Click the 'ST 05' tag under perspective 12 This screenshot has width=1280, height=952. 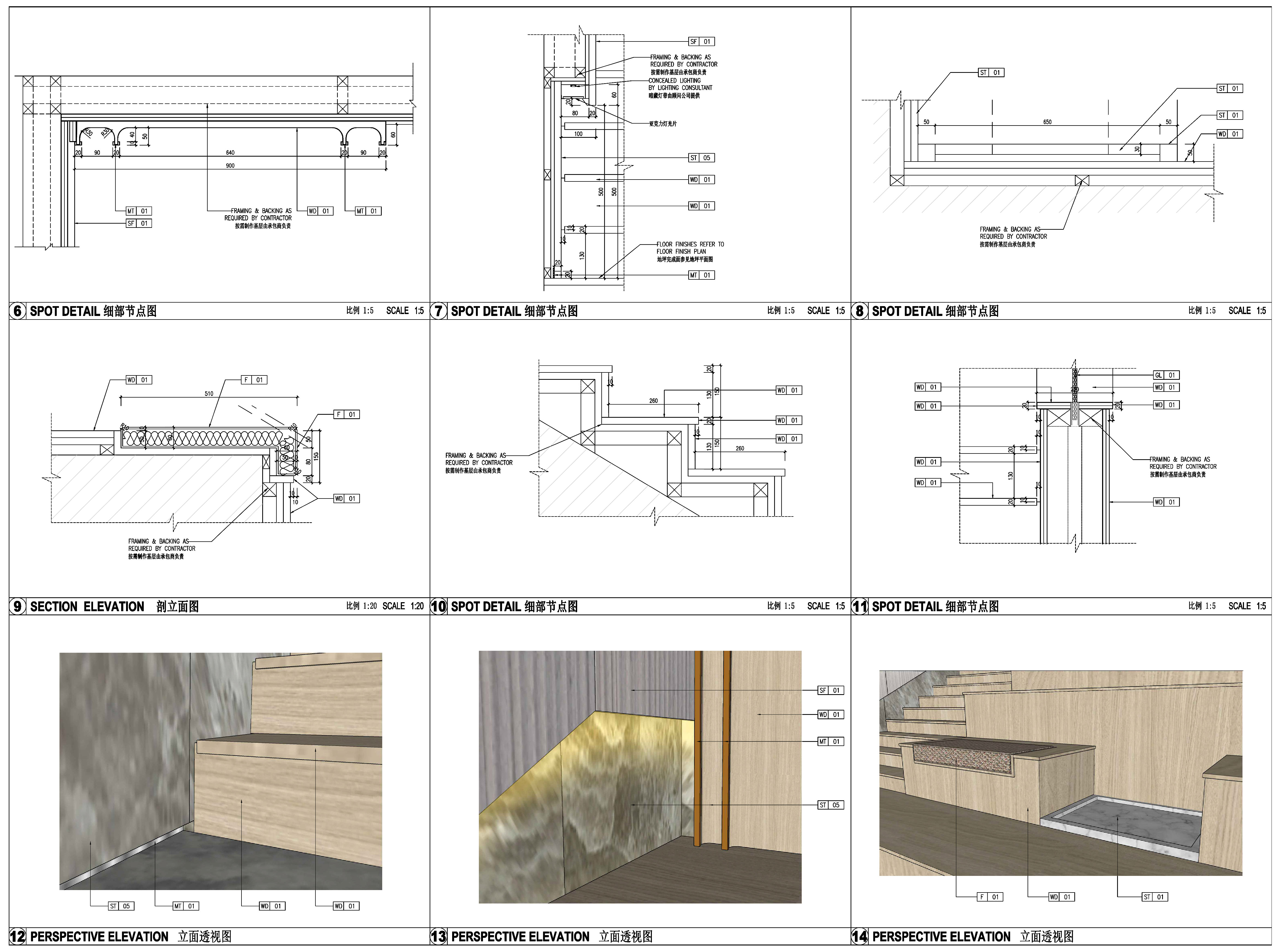(121, 906)
